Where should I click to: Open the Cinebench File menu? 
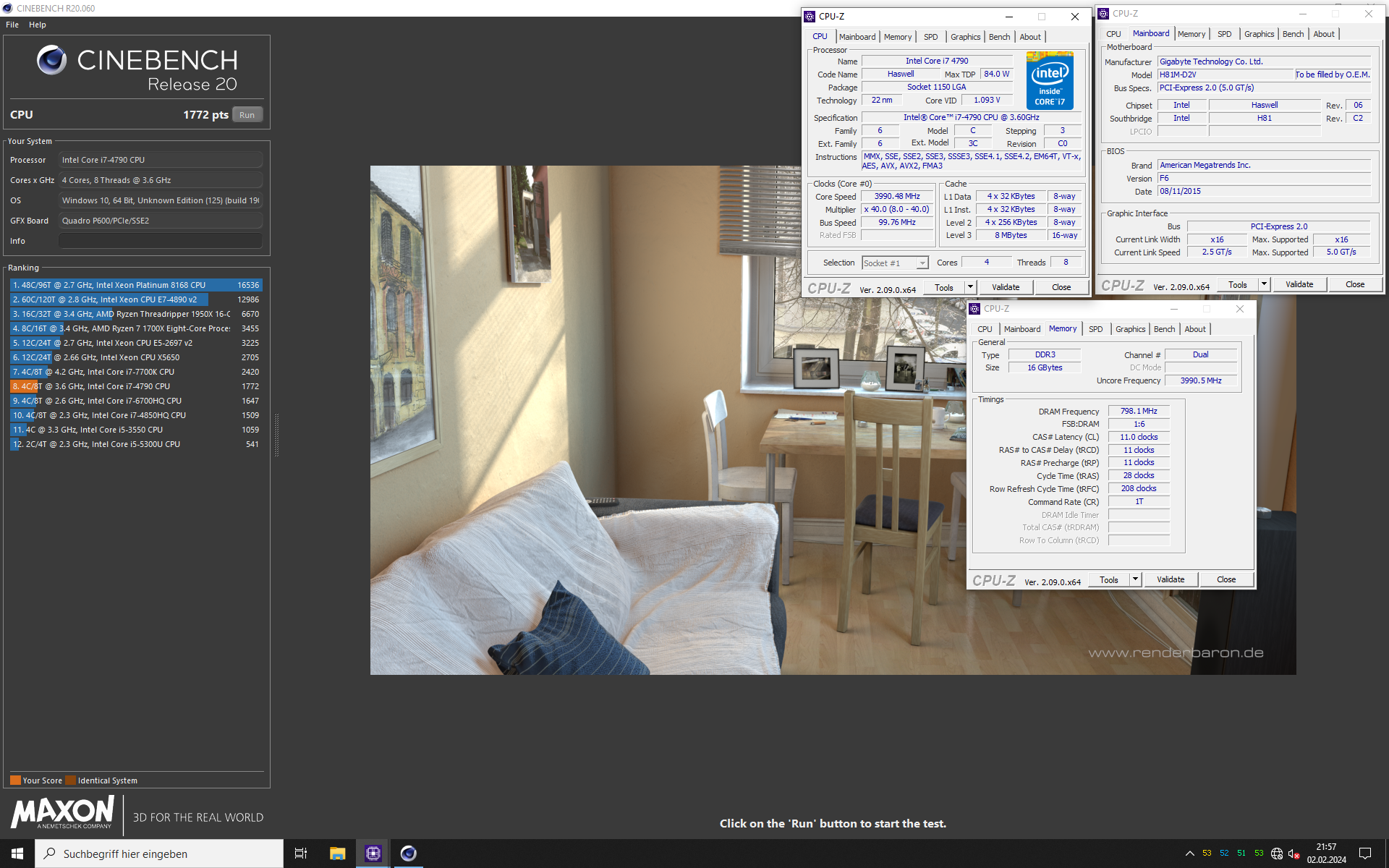(12, 25)
